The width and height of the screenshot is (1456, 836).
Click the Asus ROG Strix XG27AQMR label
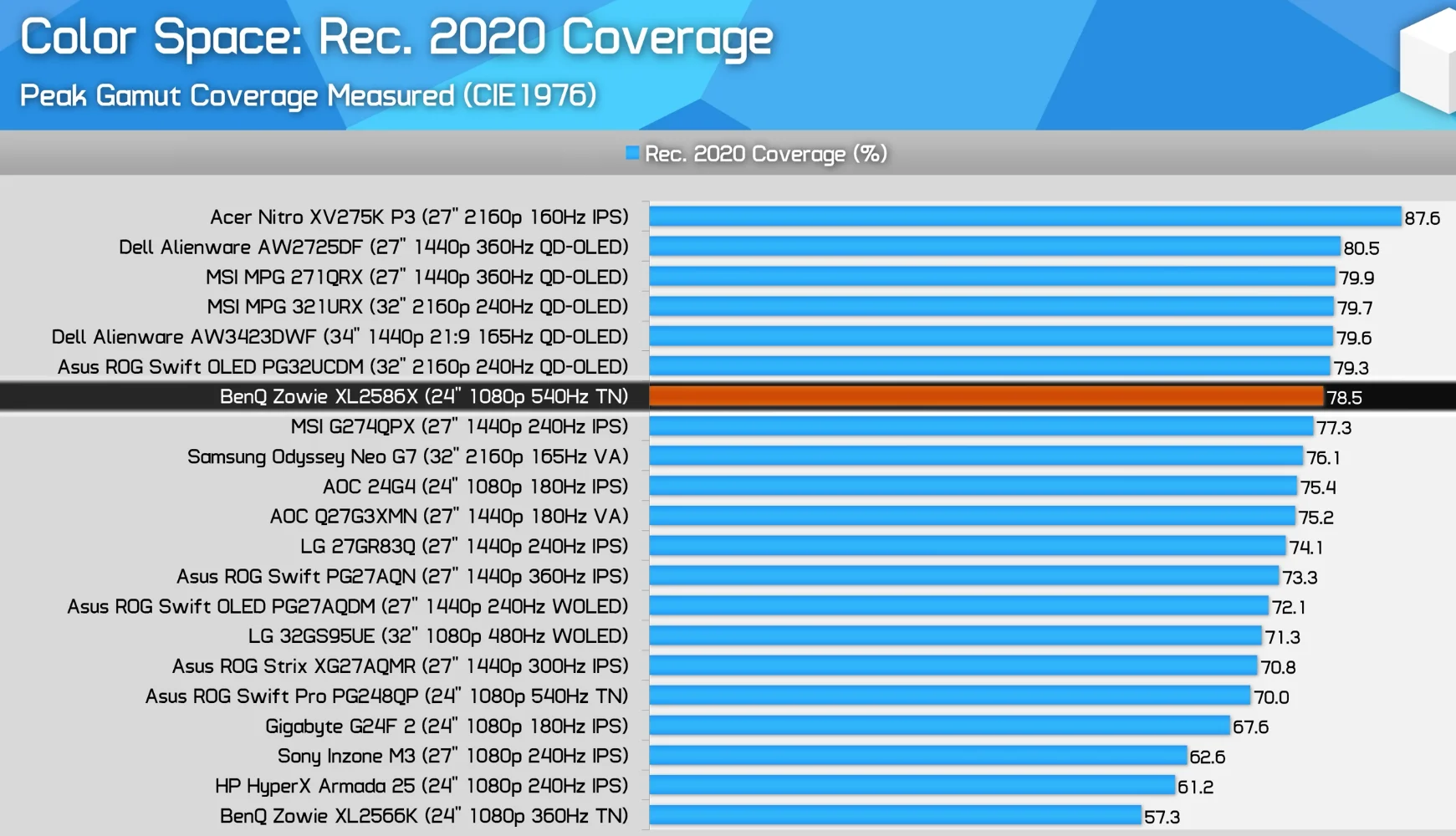click(401, 666)
